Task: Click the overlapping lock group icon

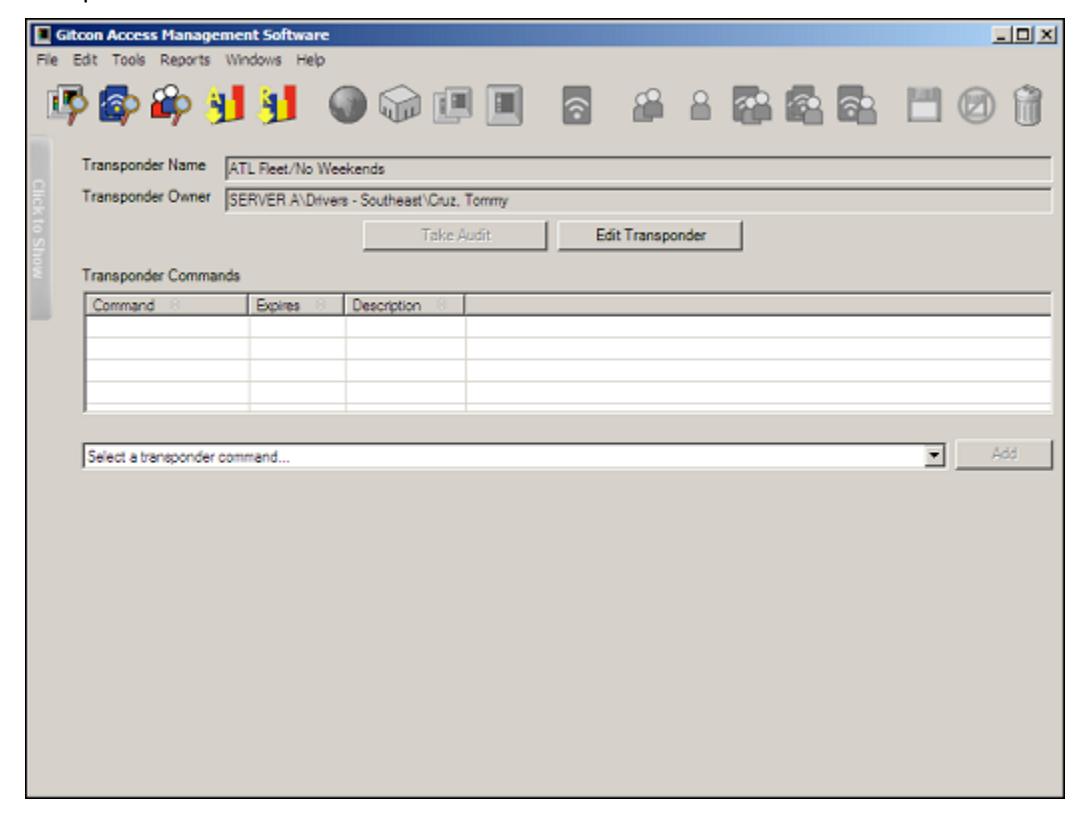Action: [x=453, y=105]
